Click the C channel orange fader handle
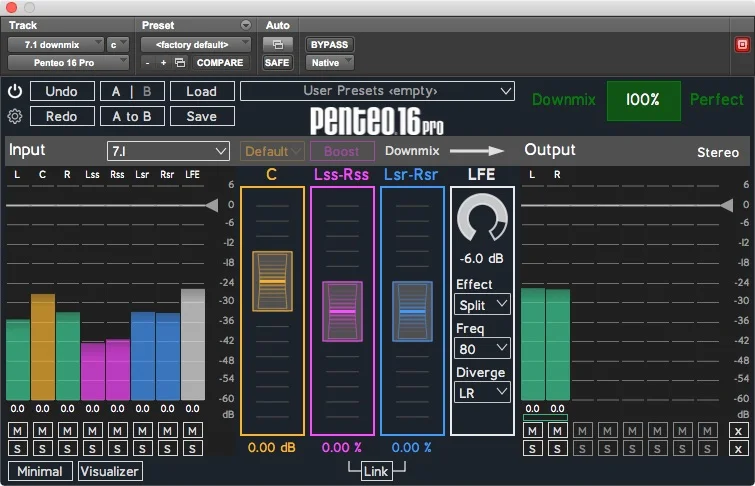The height and width of the screenshot is (486, 755). [273, 281]
